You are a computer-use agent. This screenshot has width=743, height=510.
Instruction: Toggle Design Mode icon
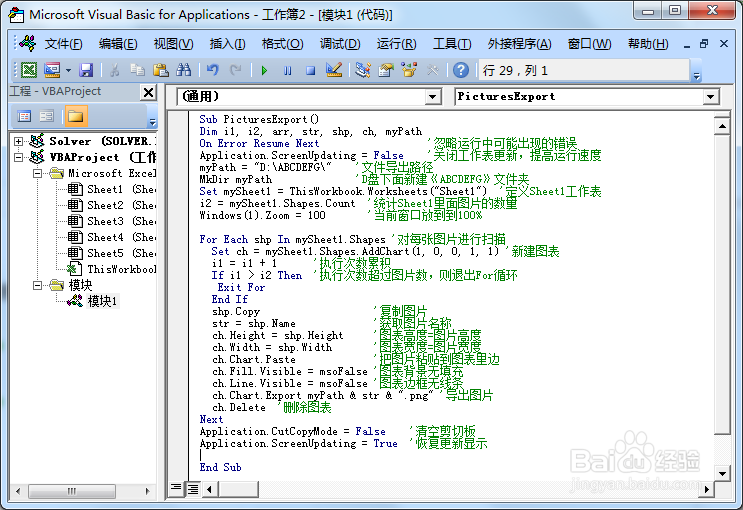334,71
